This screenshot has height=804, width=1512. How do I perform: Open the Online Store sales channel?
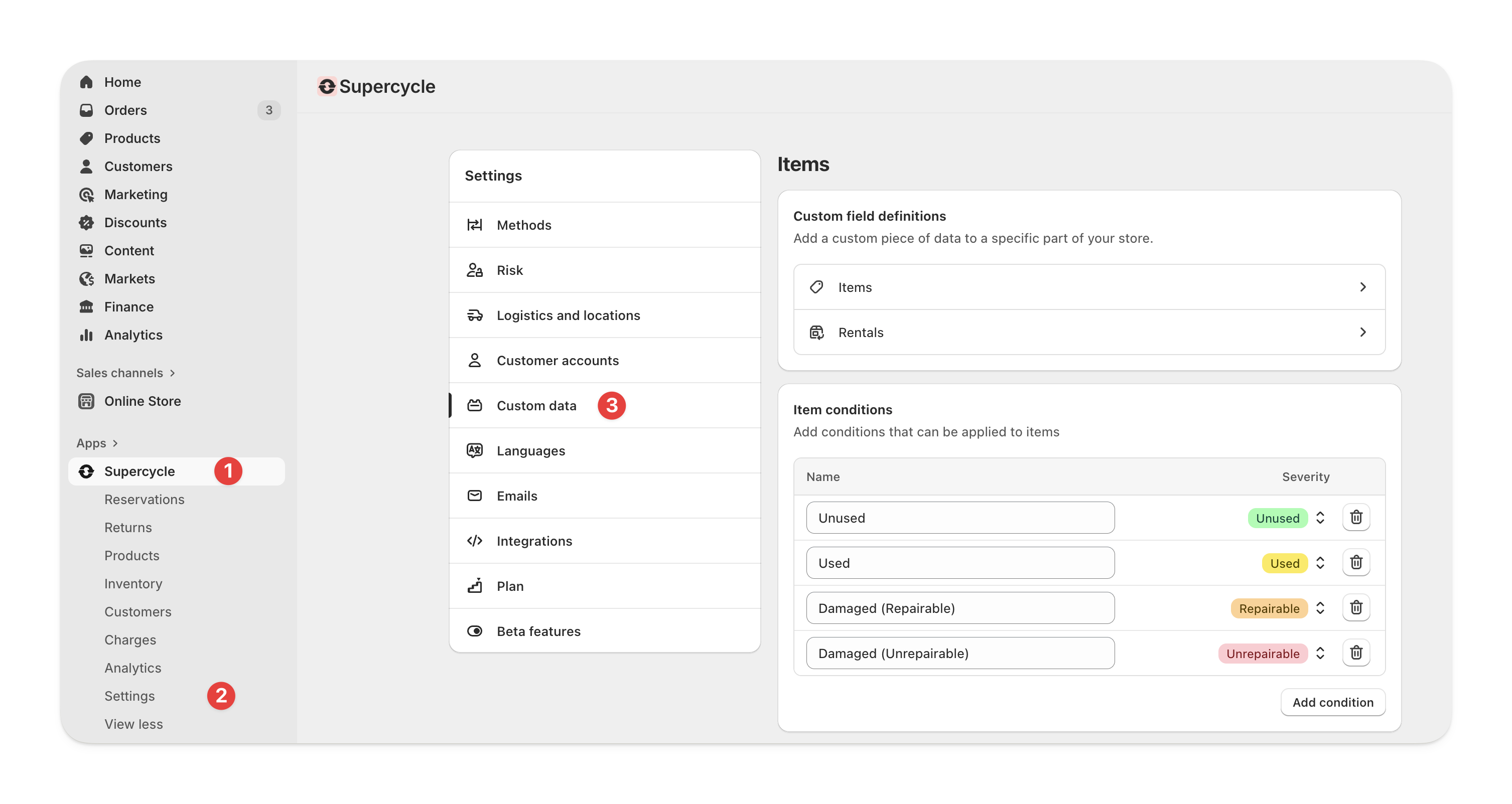click(x=142, y=401)
